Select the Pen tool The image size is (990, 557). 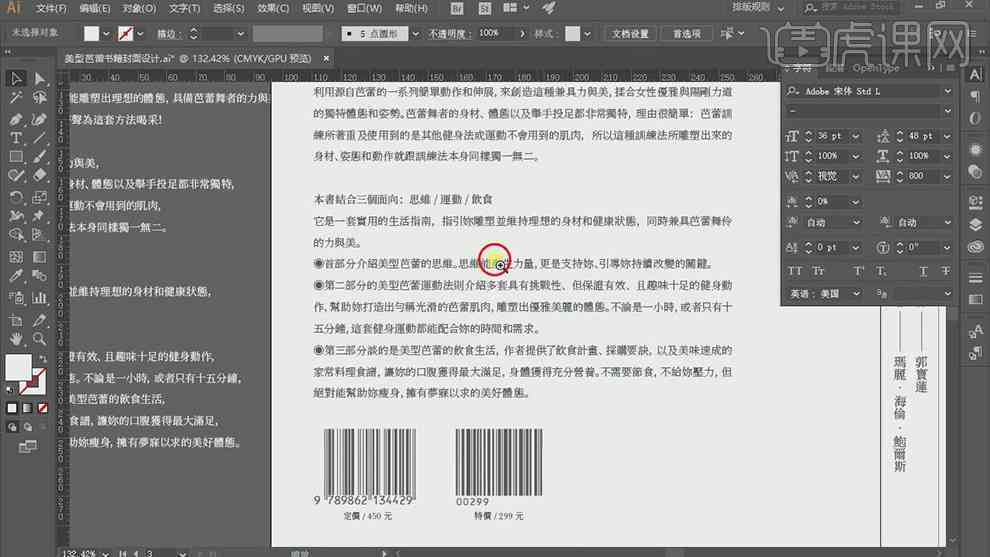(16, 118)
